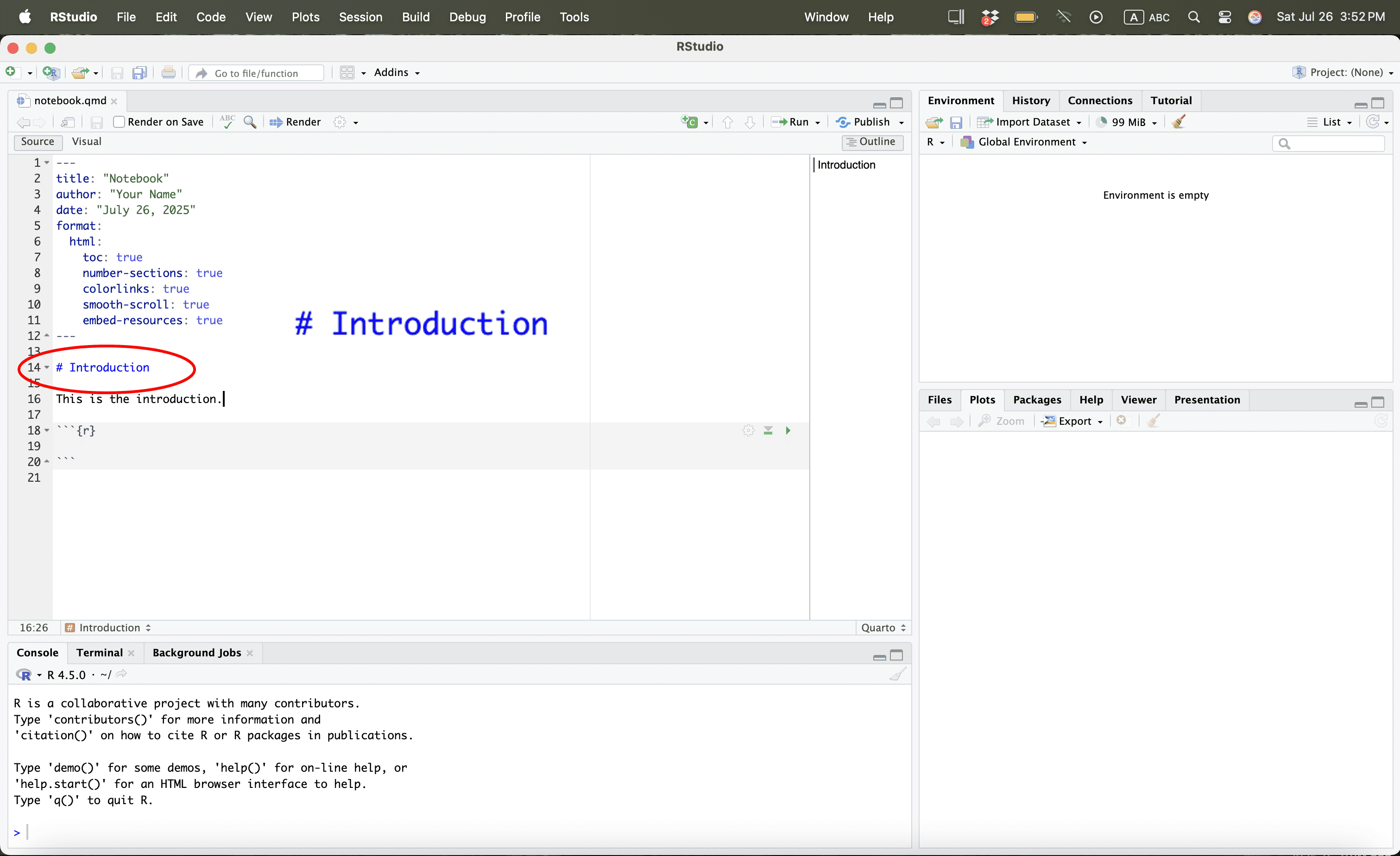Click Introduction entry in document outline
Screen dimensions: 1400x856
(x=846, y=165)
